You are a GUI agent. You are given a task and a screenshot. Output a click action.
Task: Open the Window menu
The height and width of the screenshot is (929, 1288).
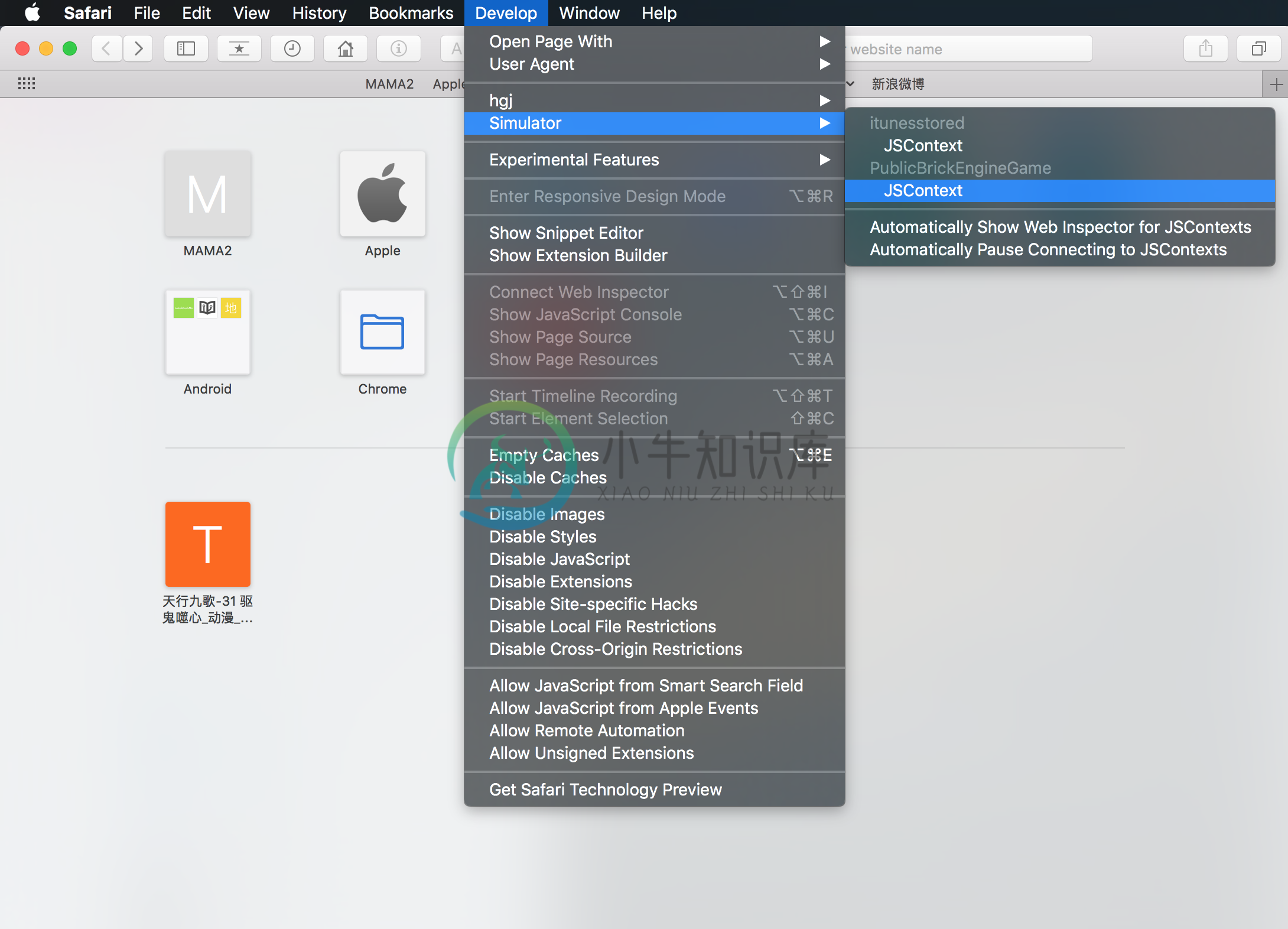[x=589, y=12]
